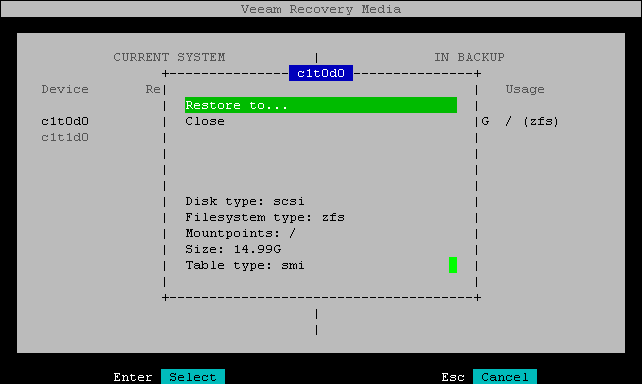Image resolution: width=642 pixels, height=384 pixels.
Task: Click the Veeam Recovery Media title bar
Action: pos(321,9)
